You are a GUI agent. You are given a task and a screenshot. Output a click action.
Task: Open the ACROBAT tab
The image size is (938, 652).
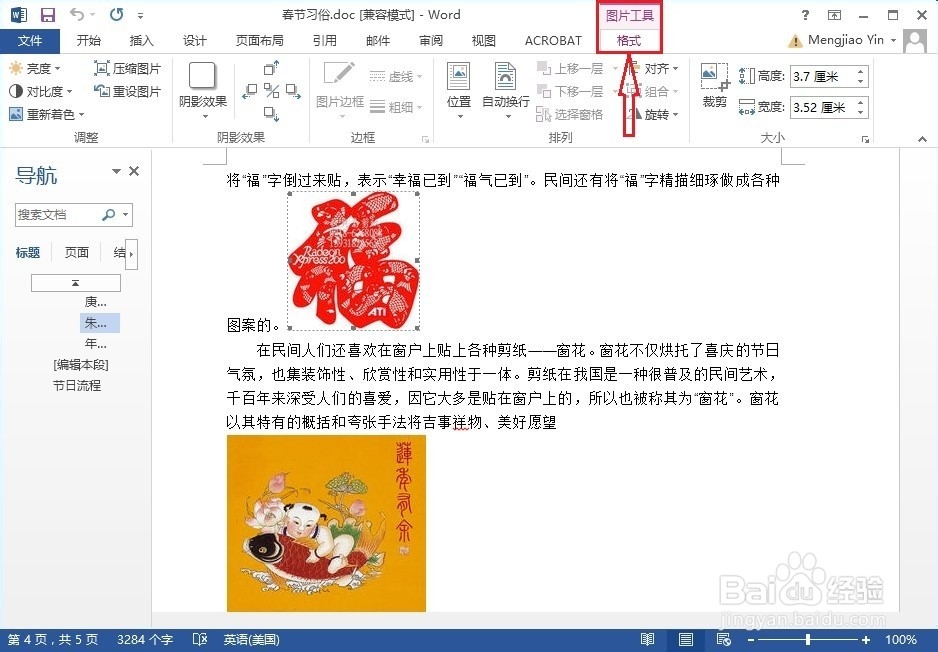pos(553,41)
